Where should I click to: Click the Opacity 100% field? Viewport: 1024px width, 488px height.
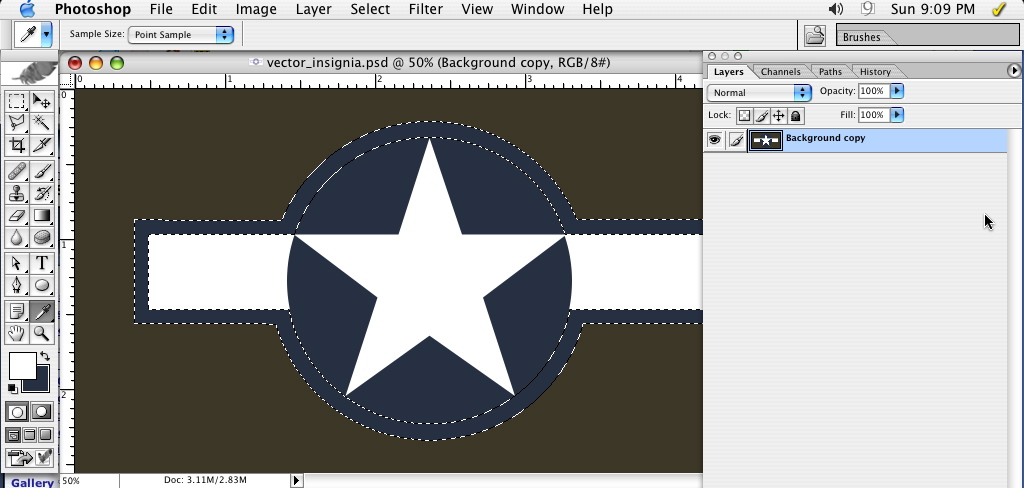tap(873, 91)
